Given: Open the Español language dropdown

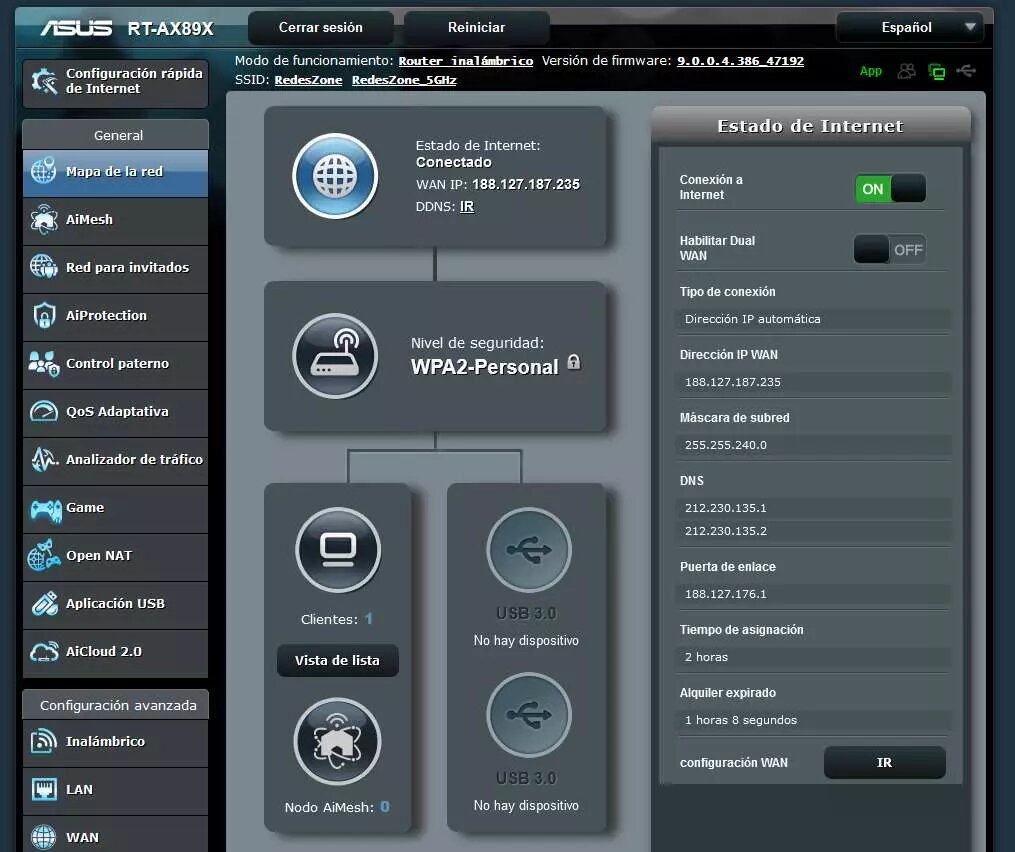Looking at the screenshot, I should [x=909, y=27].
